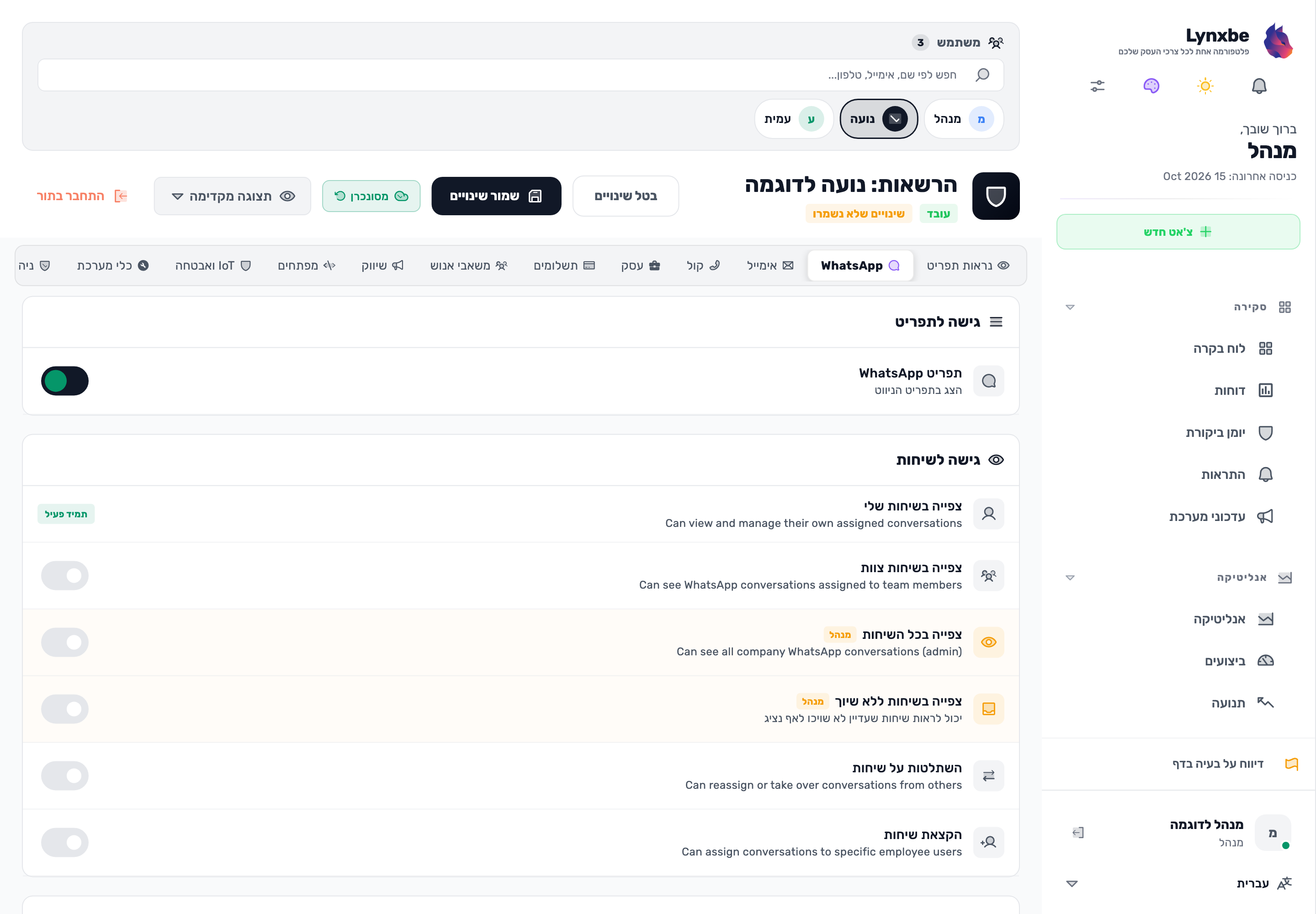1316x914 pixels.
Task: Open the notifications bell icon in sidebar header
Action: (1259, 86)
